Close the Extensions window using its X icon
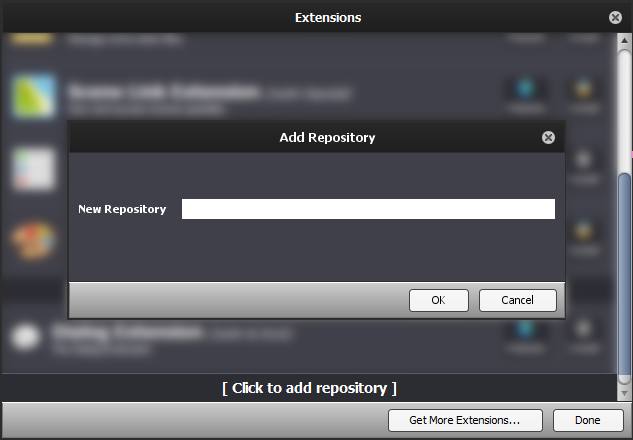 point(615,17)
